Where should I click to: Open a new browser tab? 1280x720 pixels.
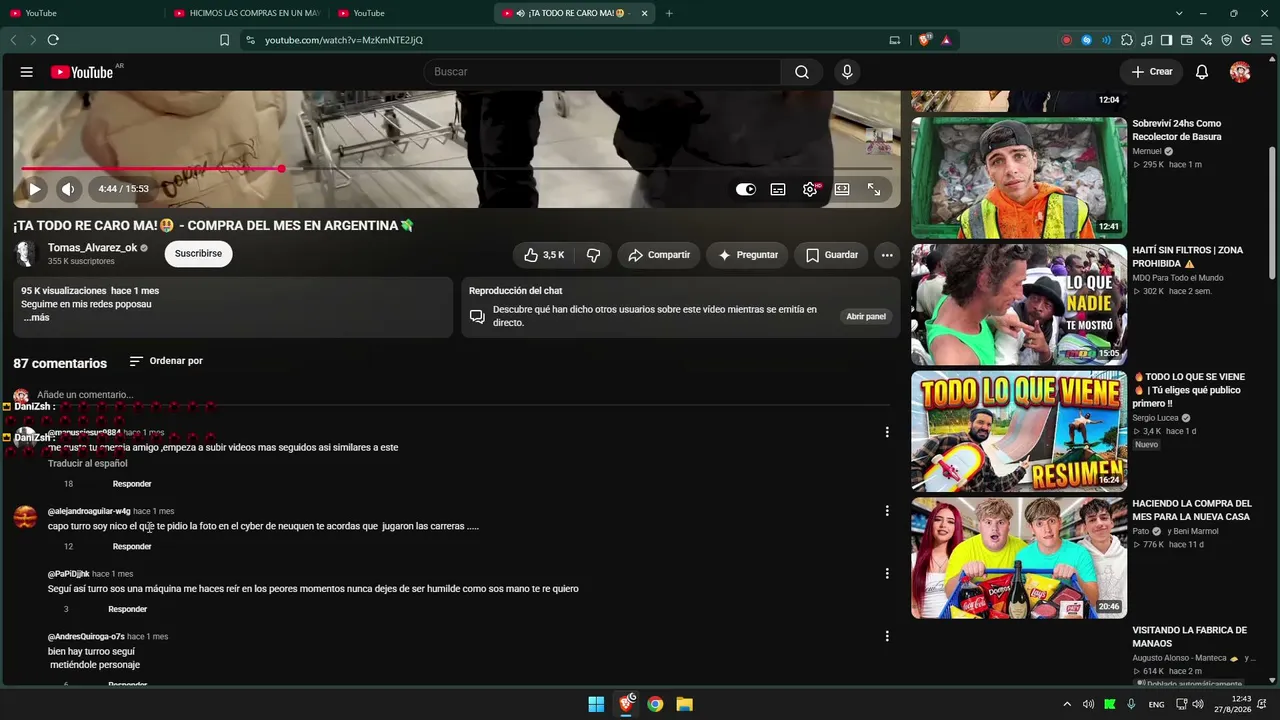tap(669, 13)
